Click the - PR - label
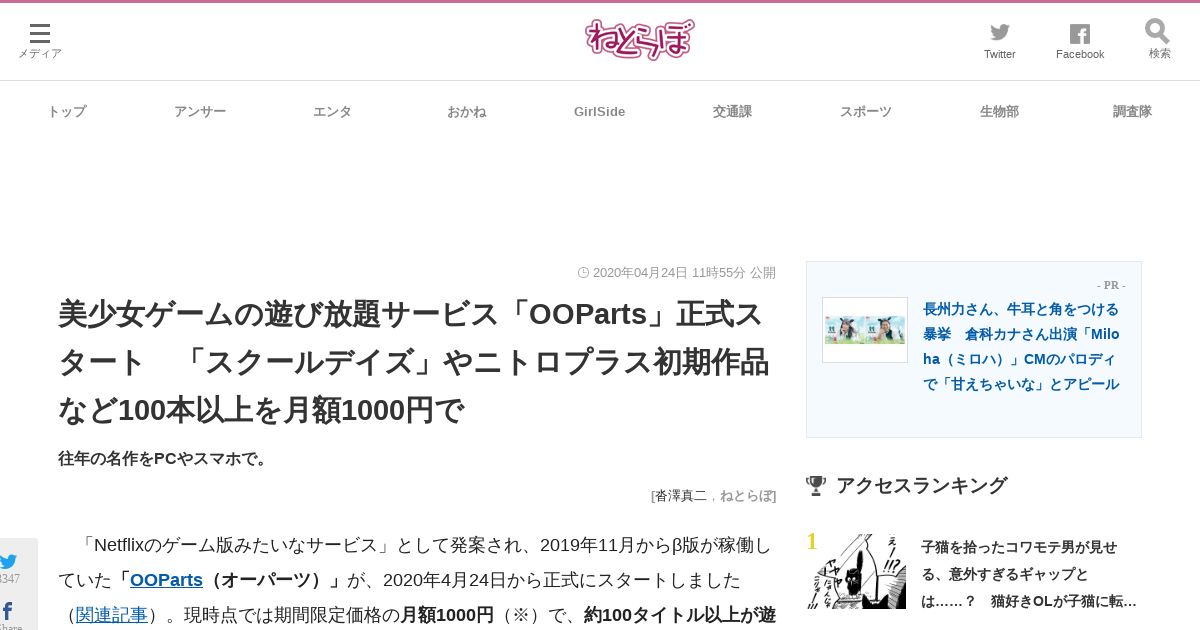The image size is (1200, 630). [x=1111, y=285]
